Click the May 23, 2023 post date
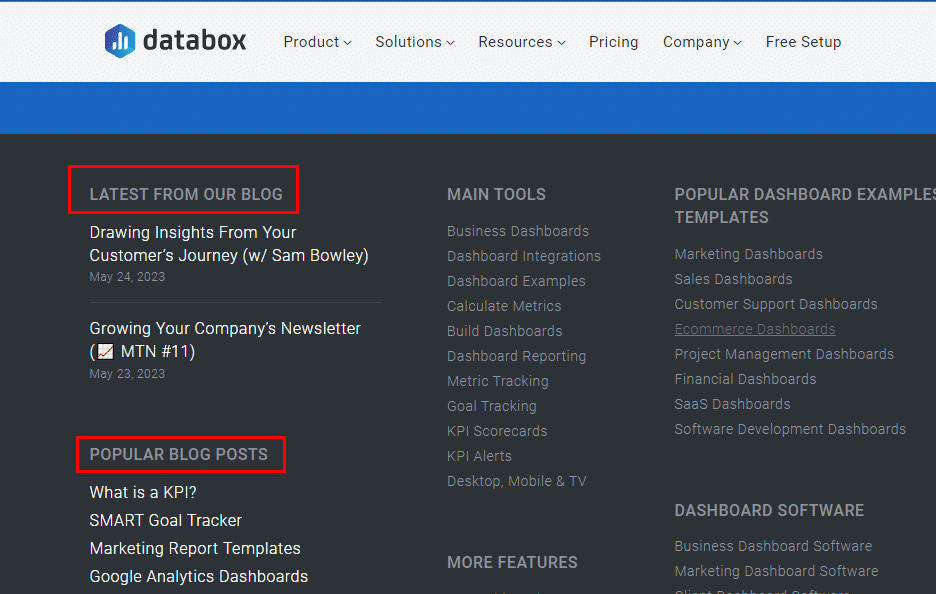Viewport: 936px width, 594px height. [127, 374]
